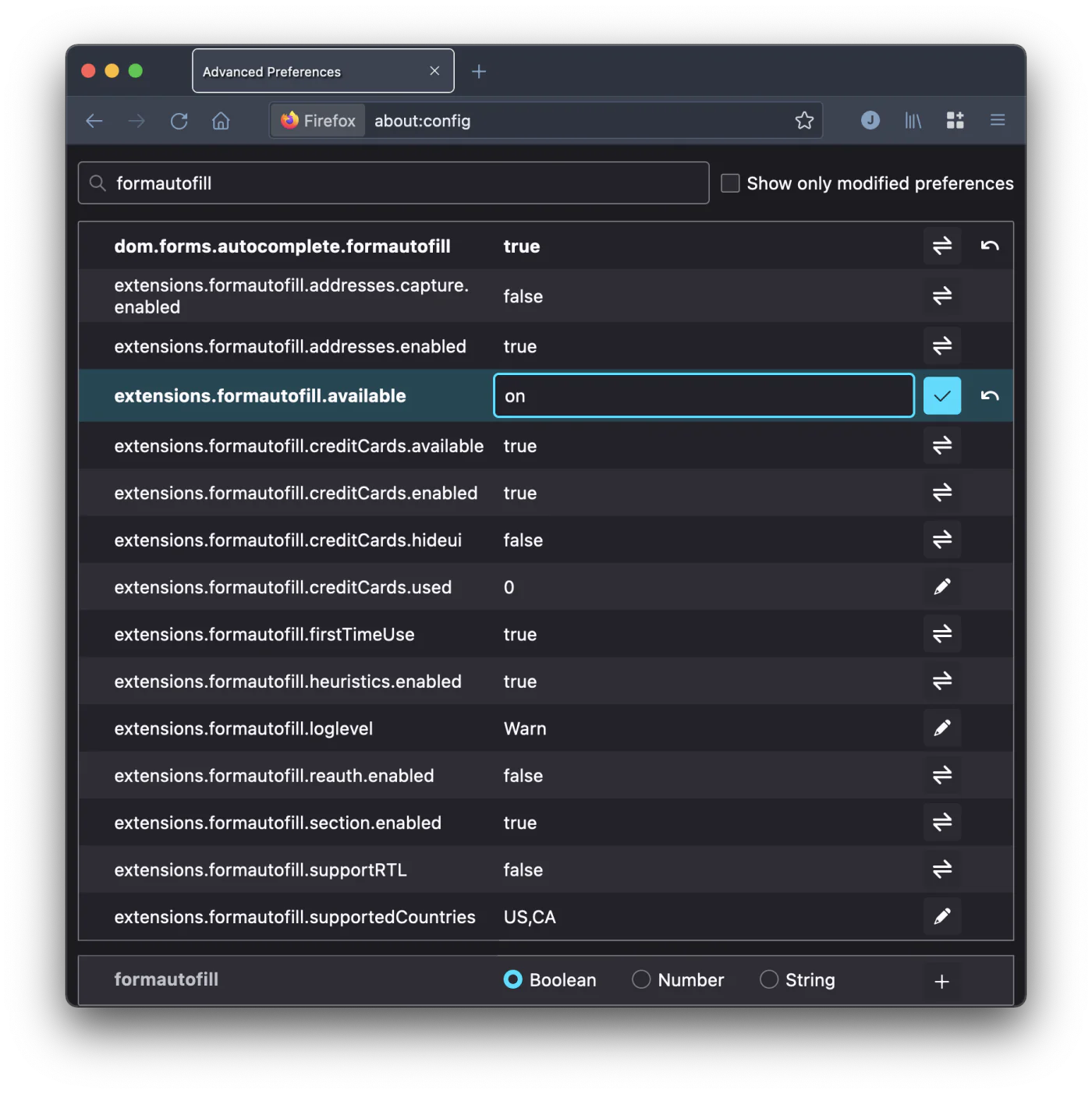
Task: Select the Boolean type radio
Action: pyautogui.click(x=512, y=979)
